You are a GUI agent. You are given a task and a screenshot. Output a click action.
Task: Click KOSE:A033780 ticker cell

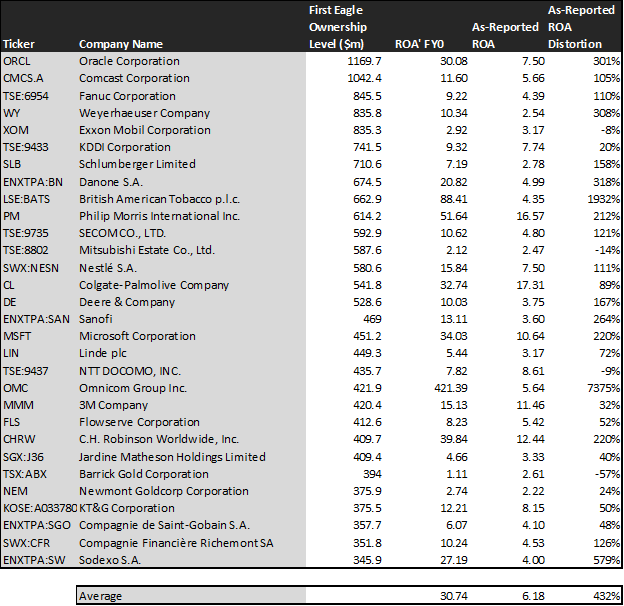(40, 508)
